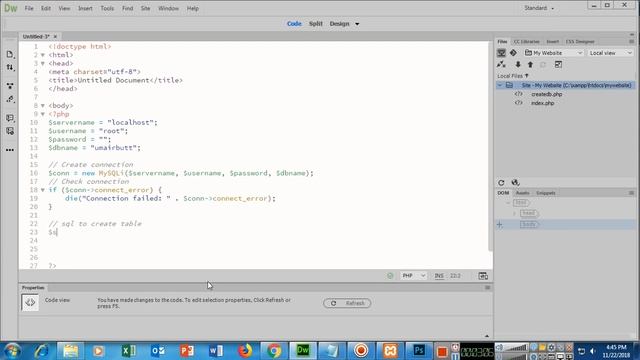Click the Git view toggle icon
This screenshot has height=360, width=640.
point(513,53)
